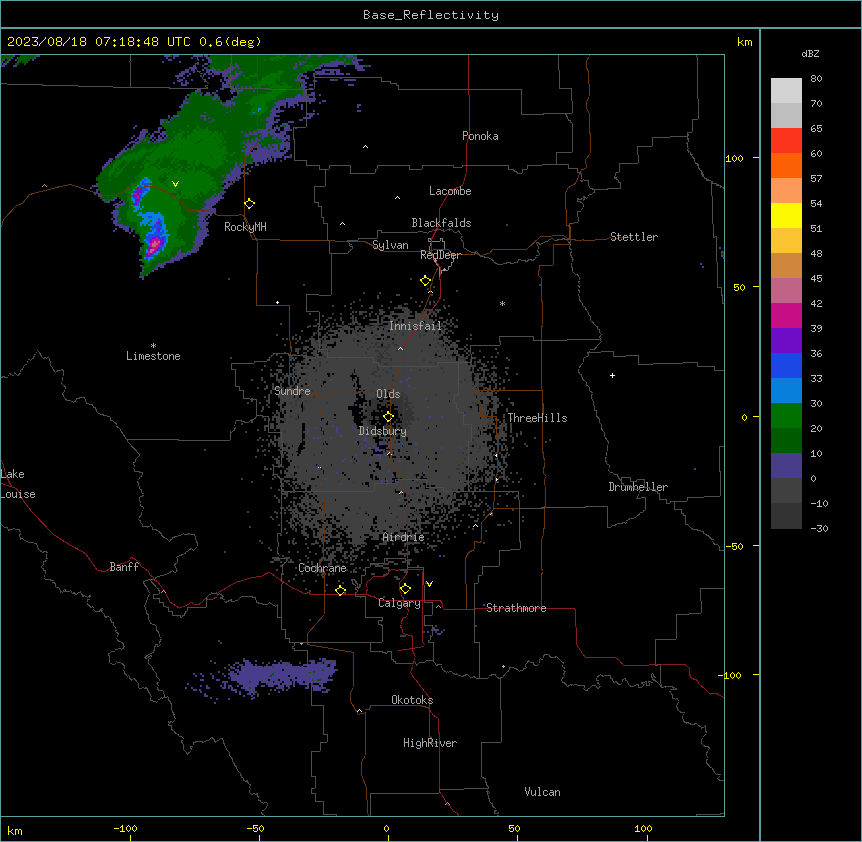Image resolution: width=862 pixels, height=842 pixels.
Task: Select the magenta 39-42 dBZ legend swatch
Action: click(786, 315)
